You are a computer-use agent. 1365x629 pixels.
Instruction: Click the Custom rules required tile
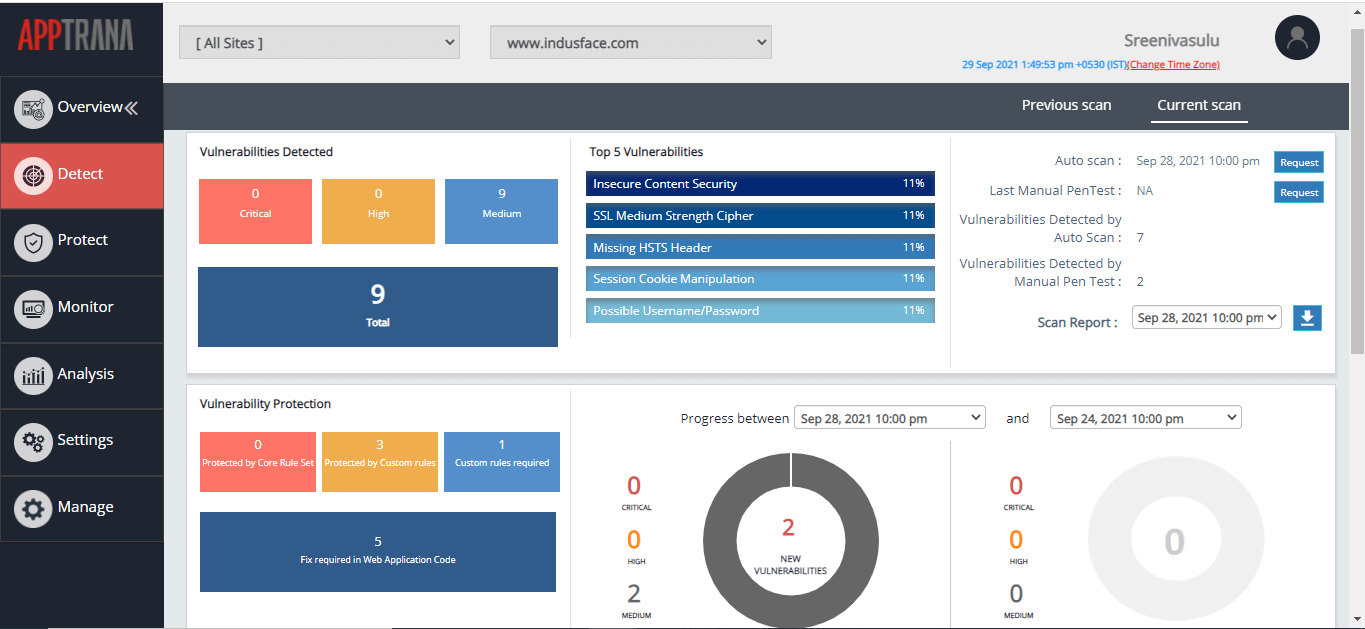pyautogui.click(x=502, y=462)
